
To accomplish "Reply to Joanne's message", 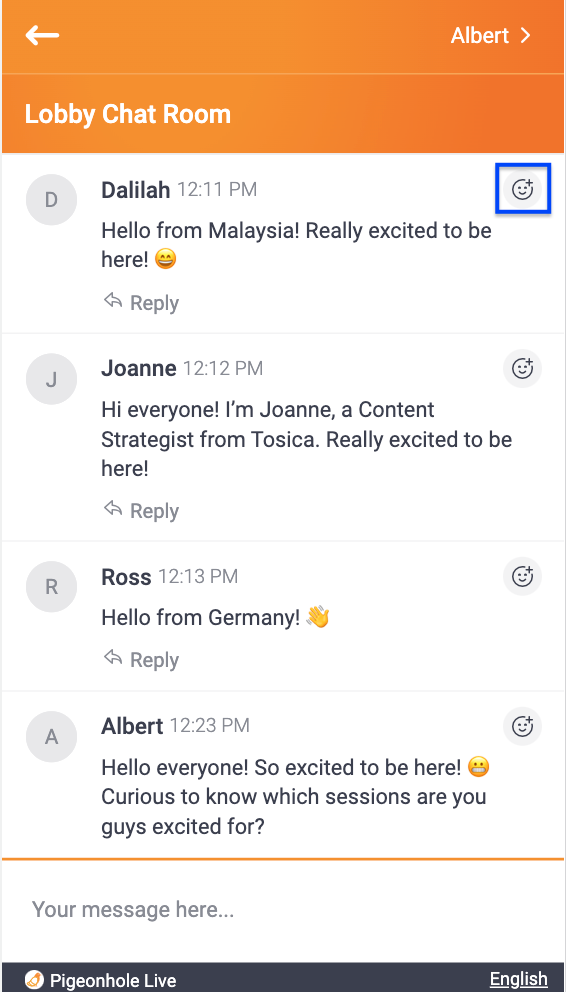I will tap(141, 510).
